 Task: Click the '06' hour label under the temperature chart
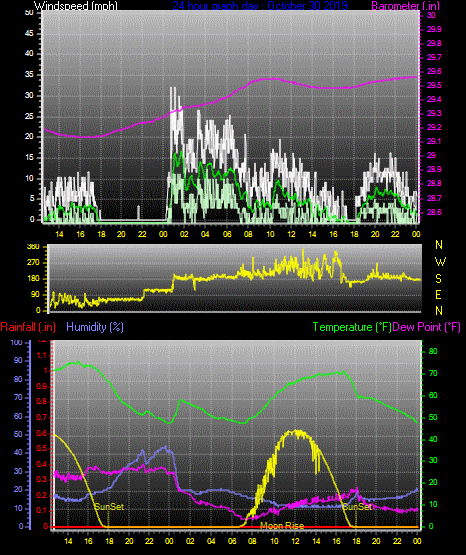pyautogui.click(x=232, y=541)
